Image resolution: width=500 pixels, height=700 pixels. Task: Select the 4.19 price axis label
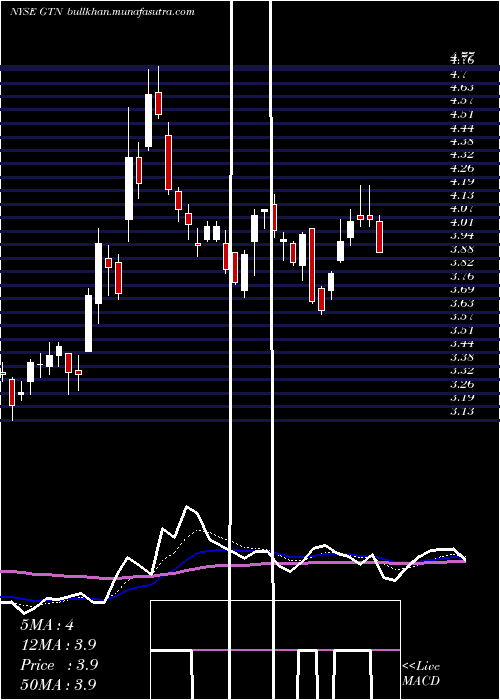[462, 182]
